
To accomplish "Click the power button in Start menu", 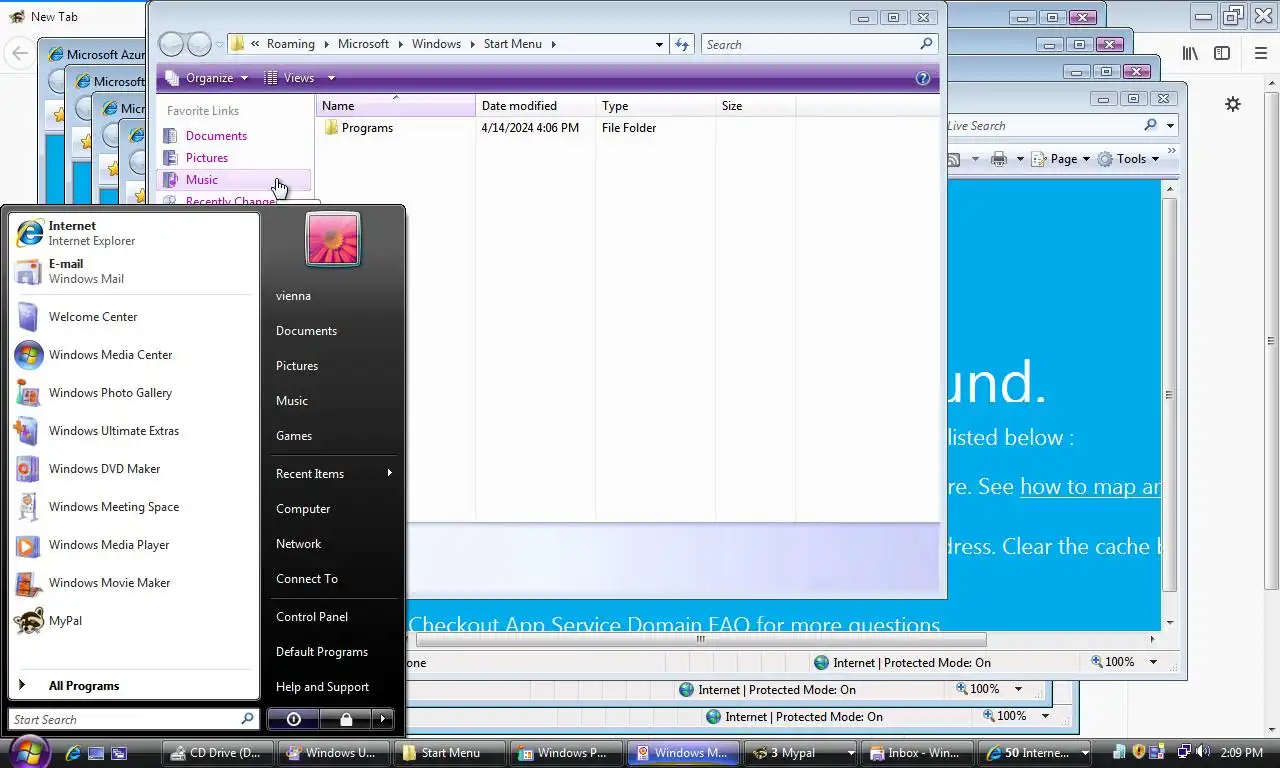I will click(293, 719).
